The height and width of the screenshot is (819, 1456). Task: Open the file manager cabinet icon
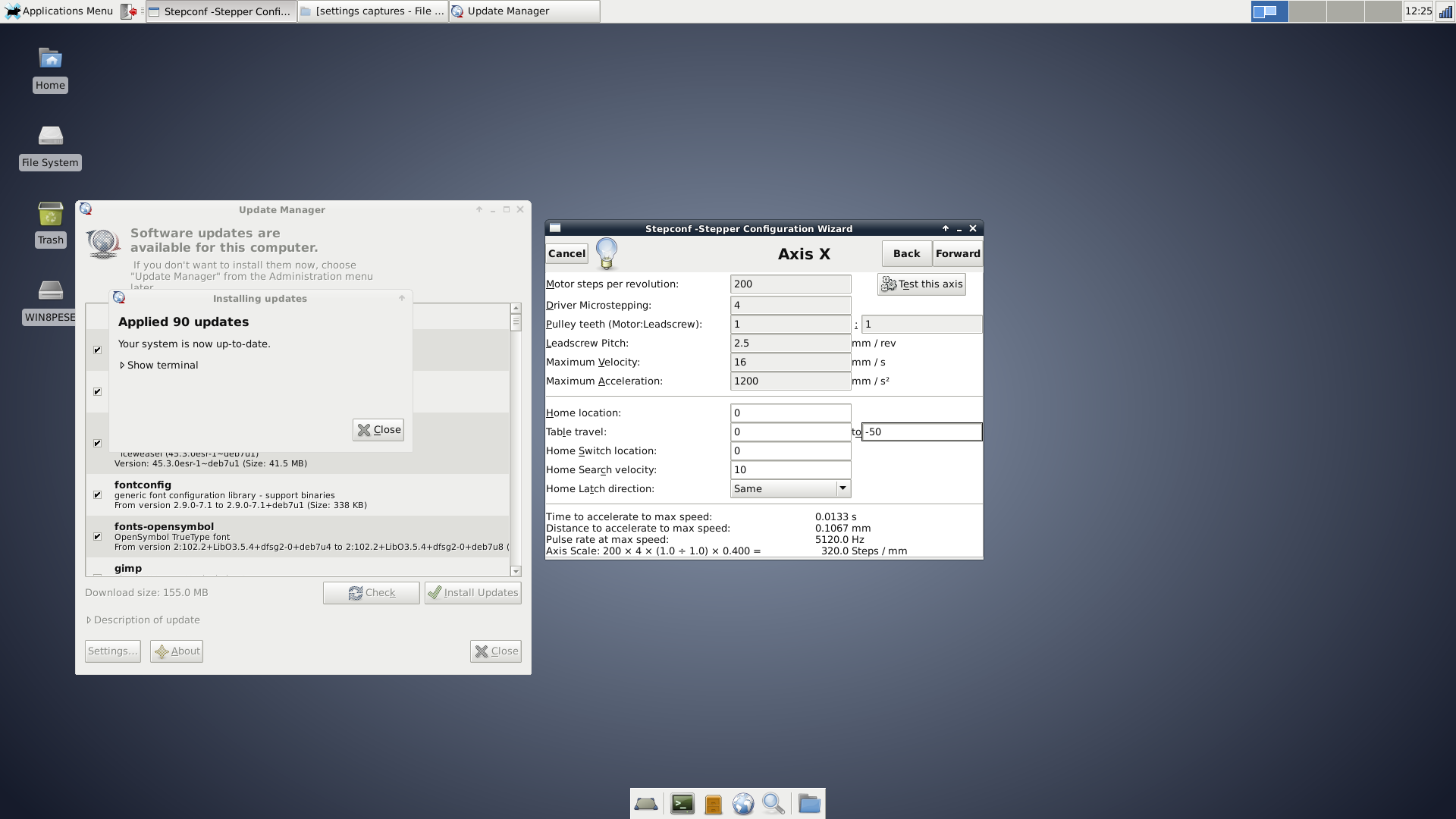[x=713, y=804]
